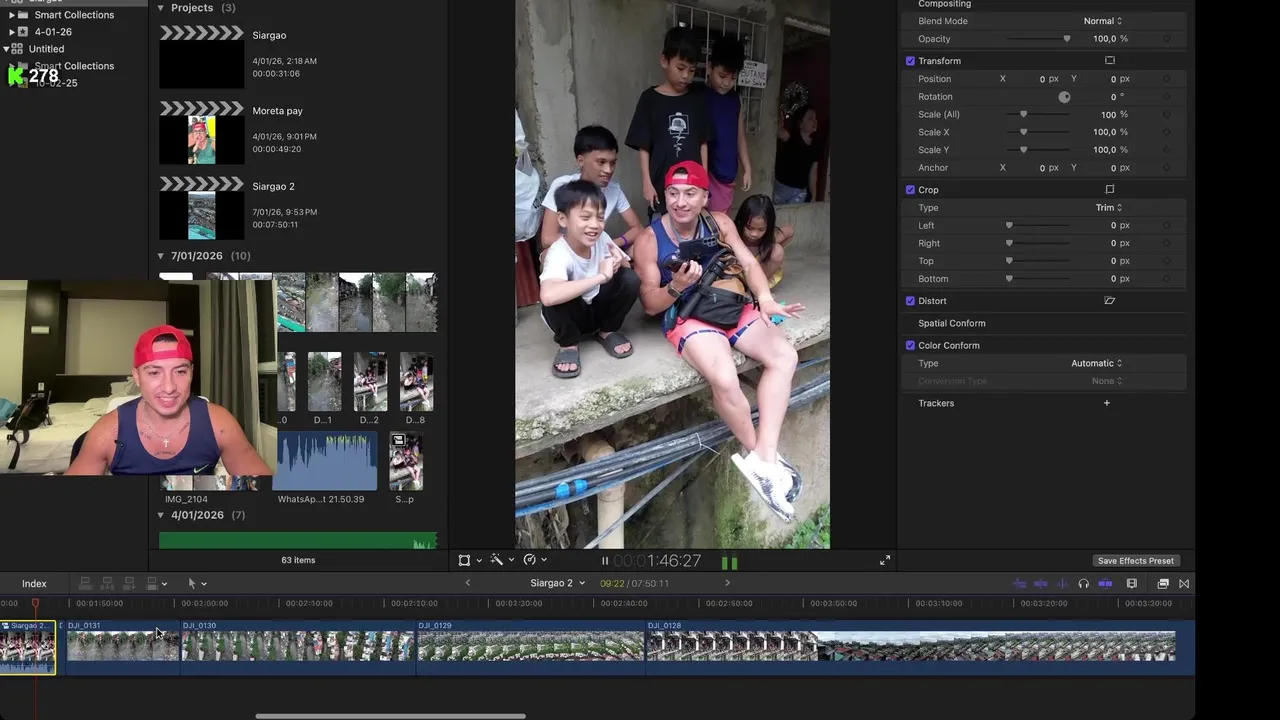Click the overwrite clip edit icon
Screen dimensions: 1280x720
(151, 583)
